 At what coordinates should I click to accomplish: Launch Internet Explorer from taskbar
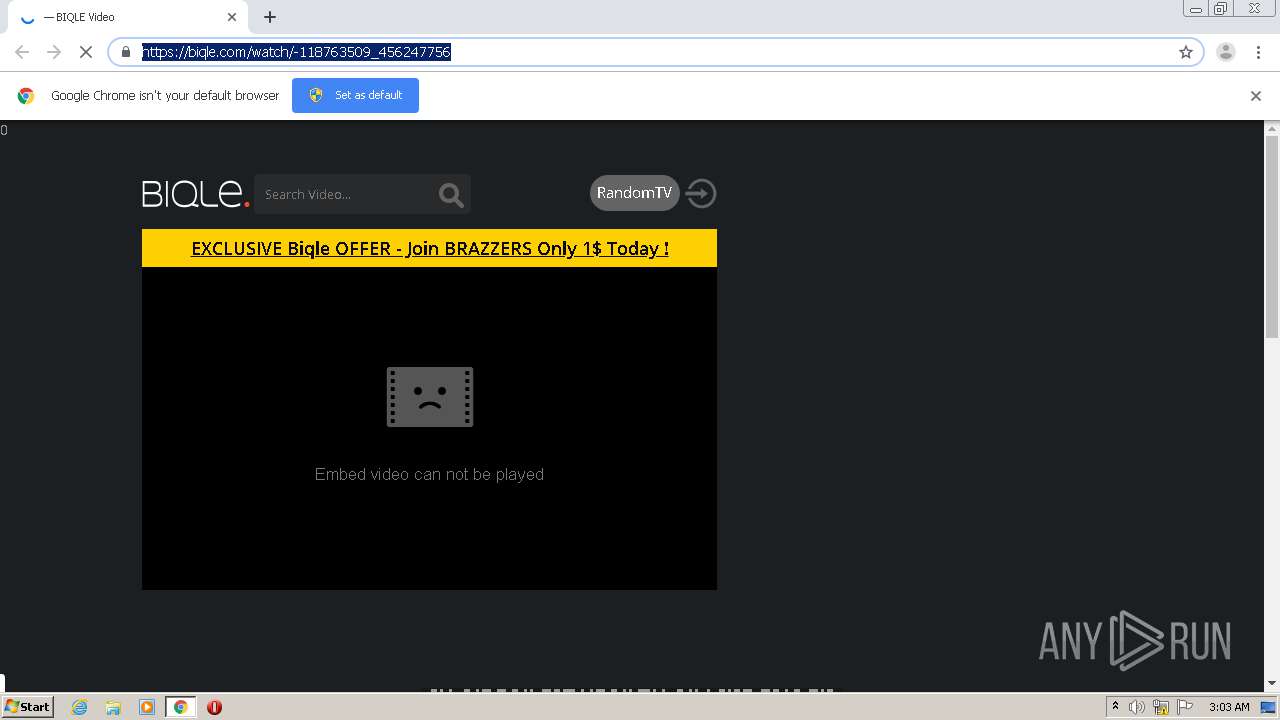(79, 707)
